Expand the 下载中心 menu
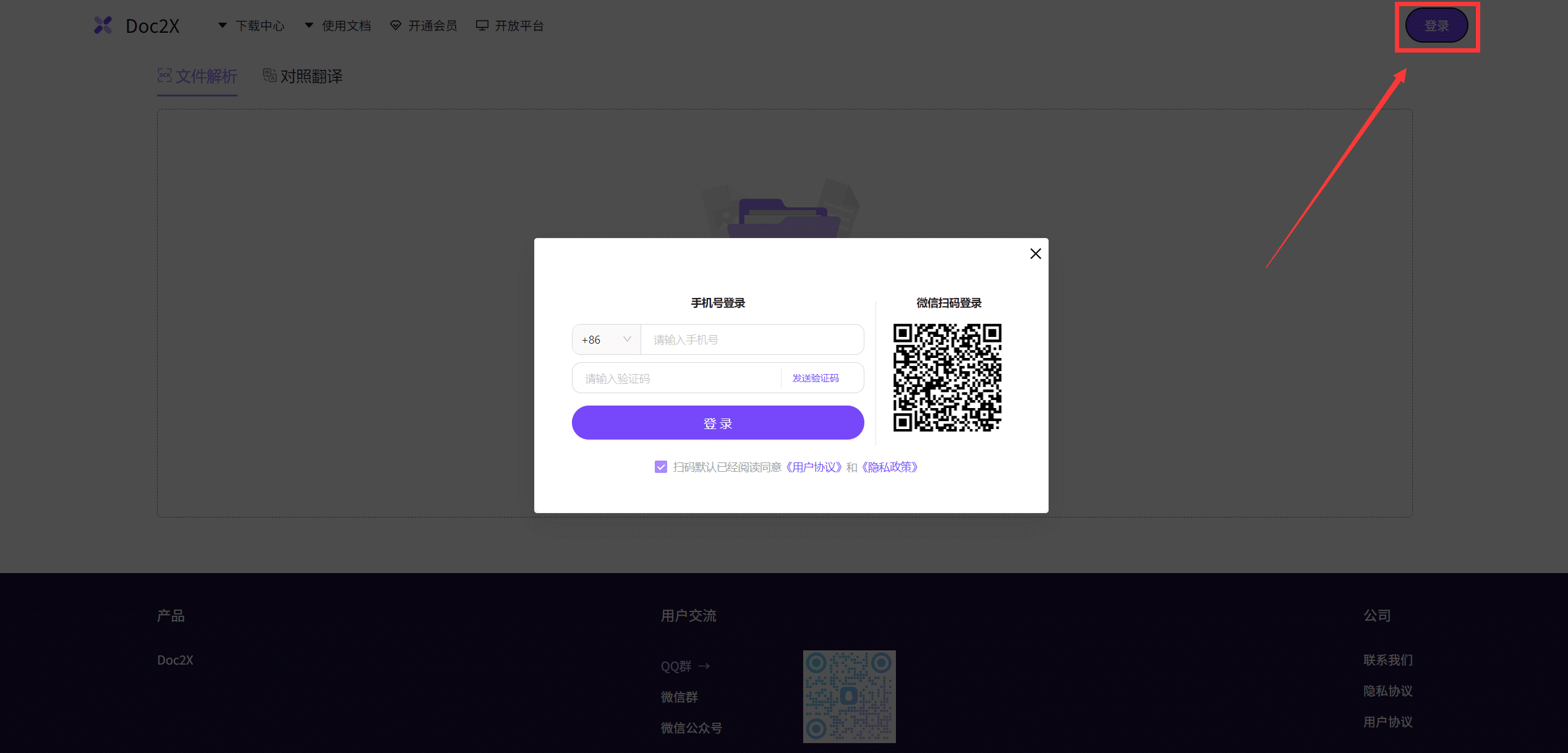Screen dimensions: 1568x753 pyautogui.click(x=260, y=25)
